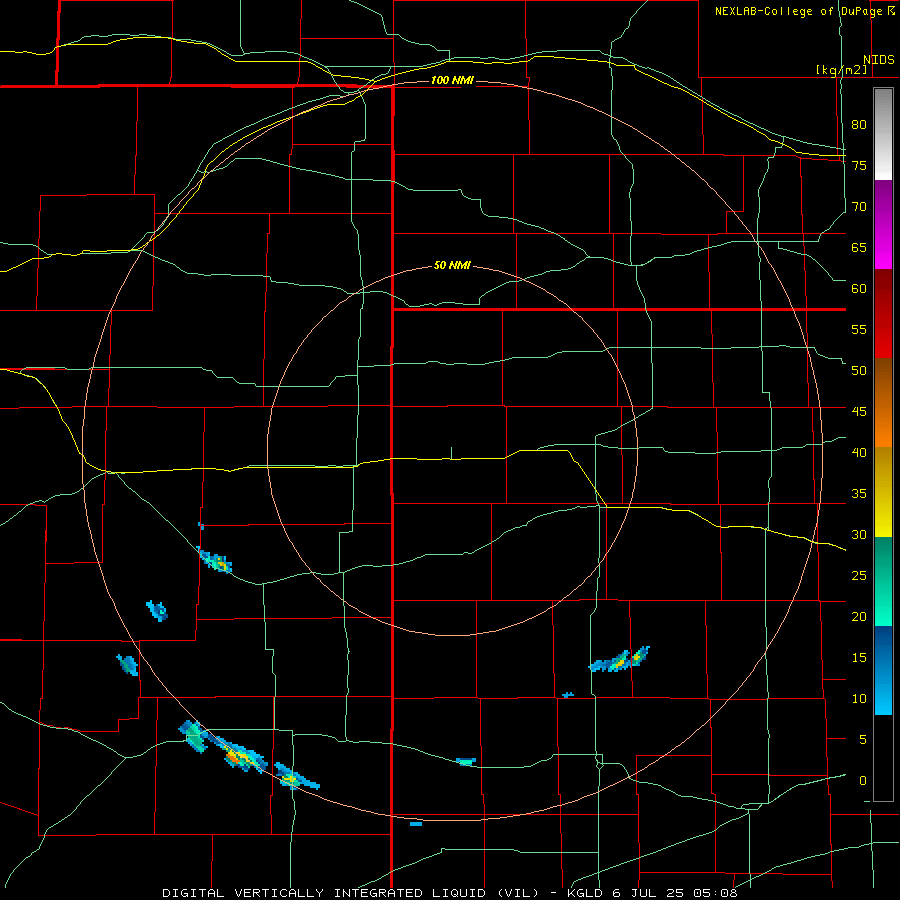Click the NIDS label
Viewport: 900px width, 900px height.
click(878, 60)
